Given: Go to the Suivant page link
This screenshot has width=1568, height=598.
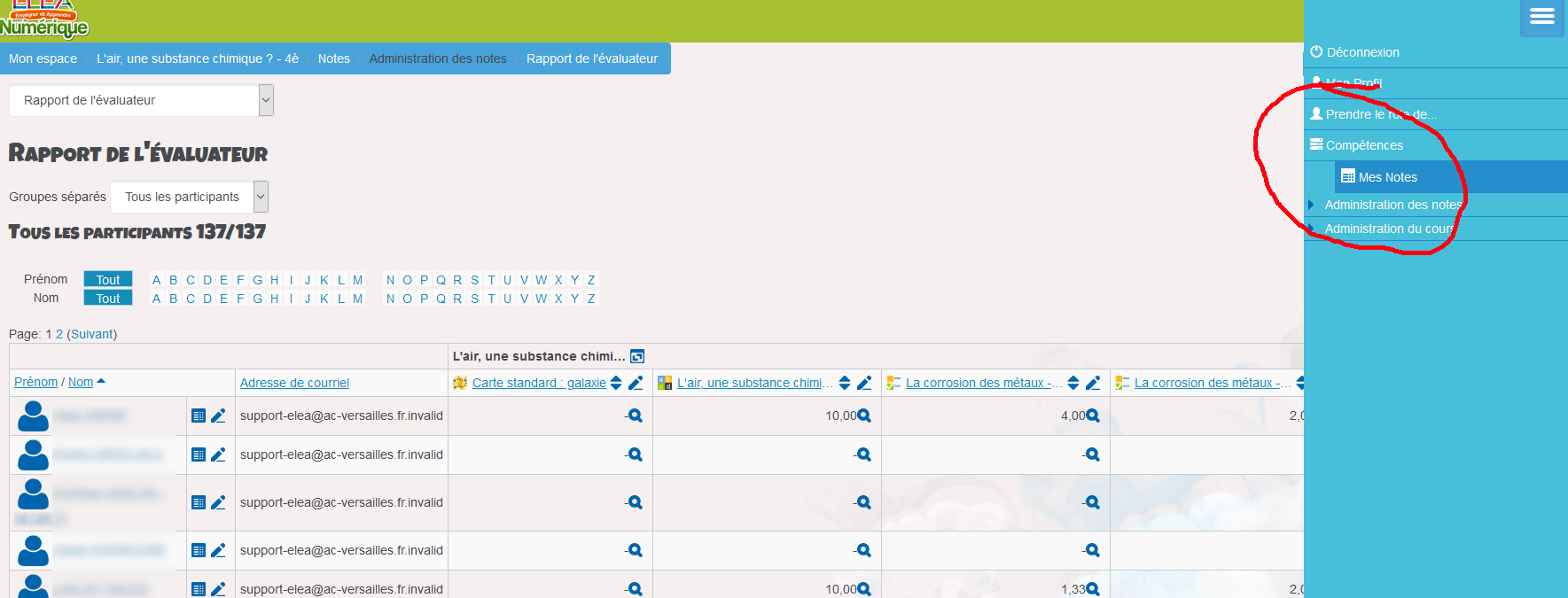Looking at the screenshot, I should [92, 334].
